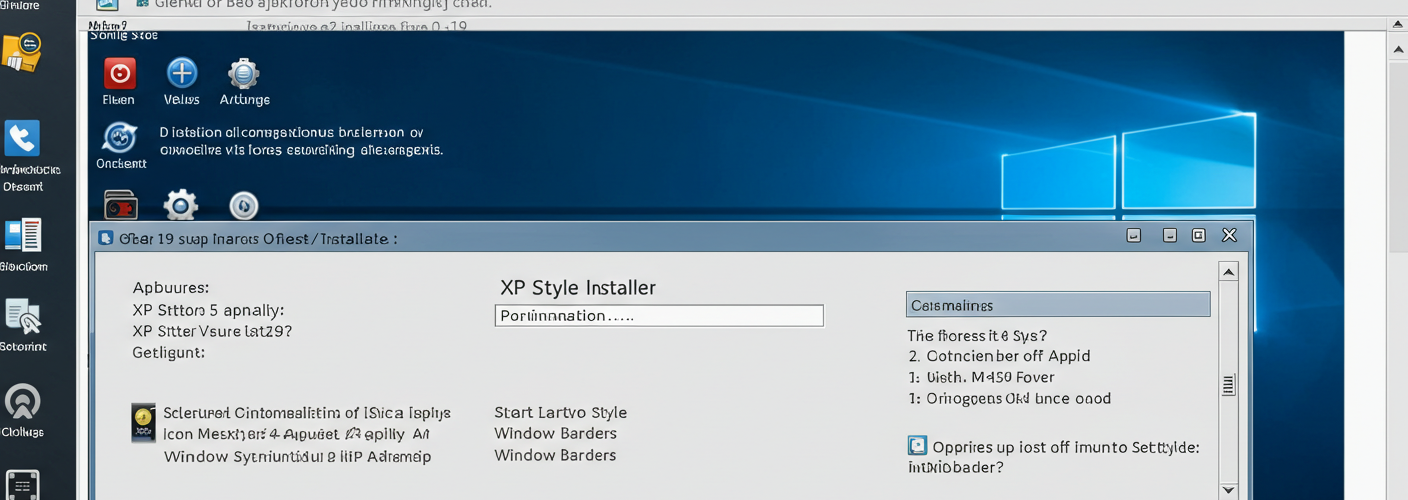Click the 'Getligunt:' label
Screen dimensions: 1408x500
(168, 352)
